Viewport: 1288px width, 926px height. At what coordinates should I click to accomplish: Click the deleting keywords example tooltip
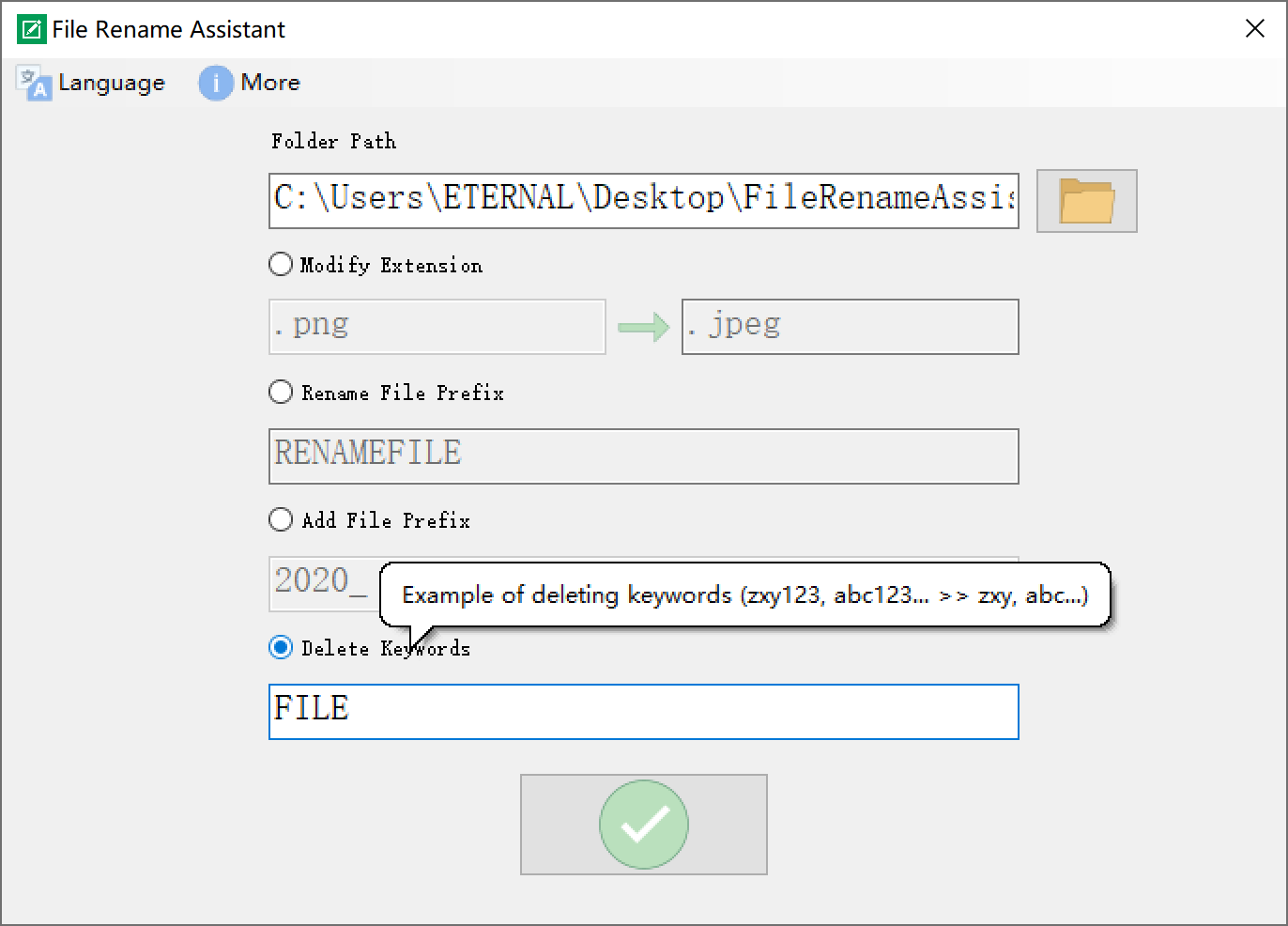coord(744,594)
